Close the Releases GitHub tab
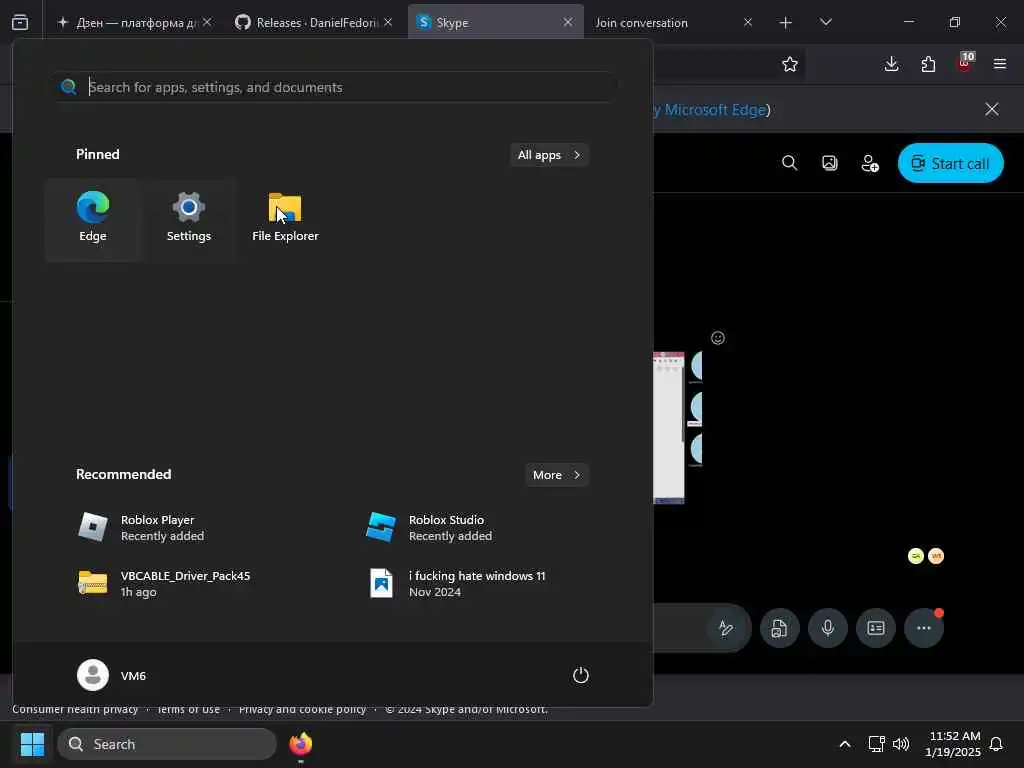This screenshot has width=1024, height=768. pos(388,22)
